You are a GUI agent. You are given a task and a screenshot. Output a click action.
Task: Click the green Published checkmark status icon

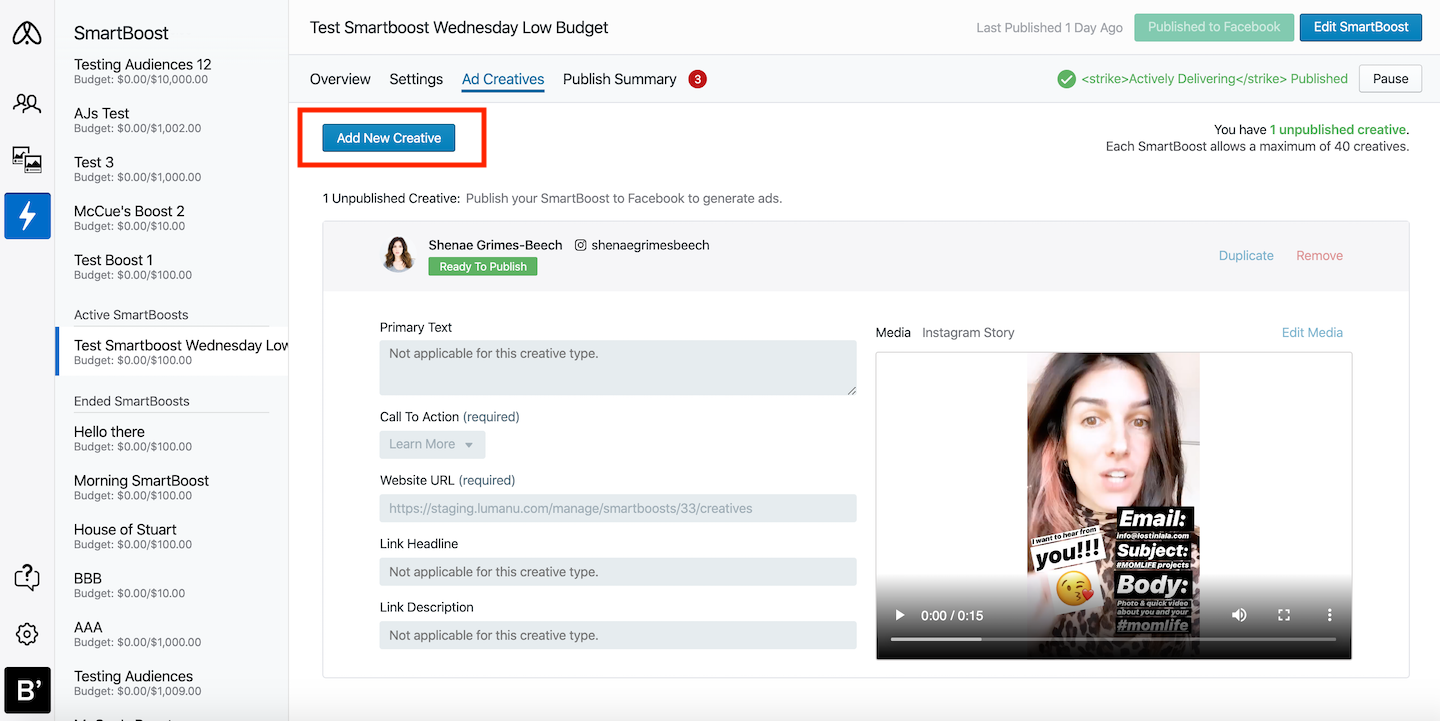[x=1067, y=79]
